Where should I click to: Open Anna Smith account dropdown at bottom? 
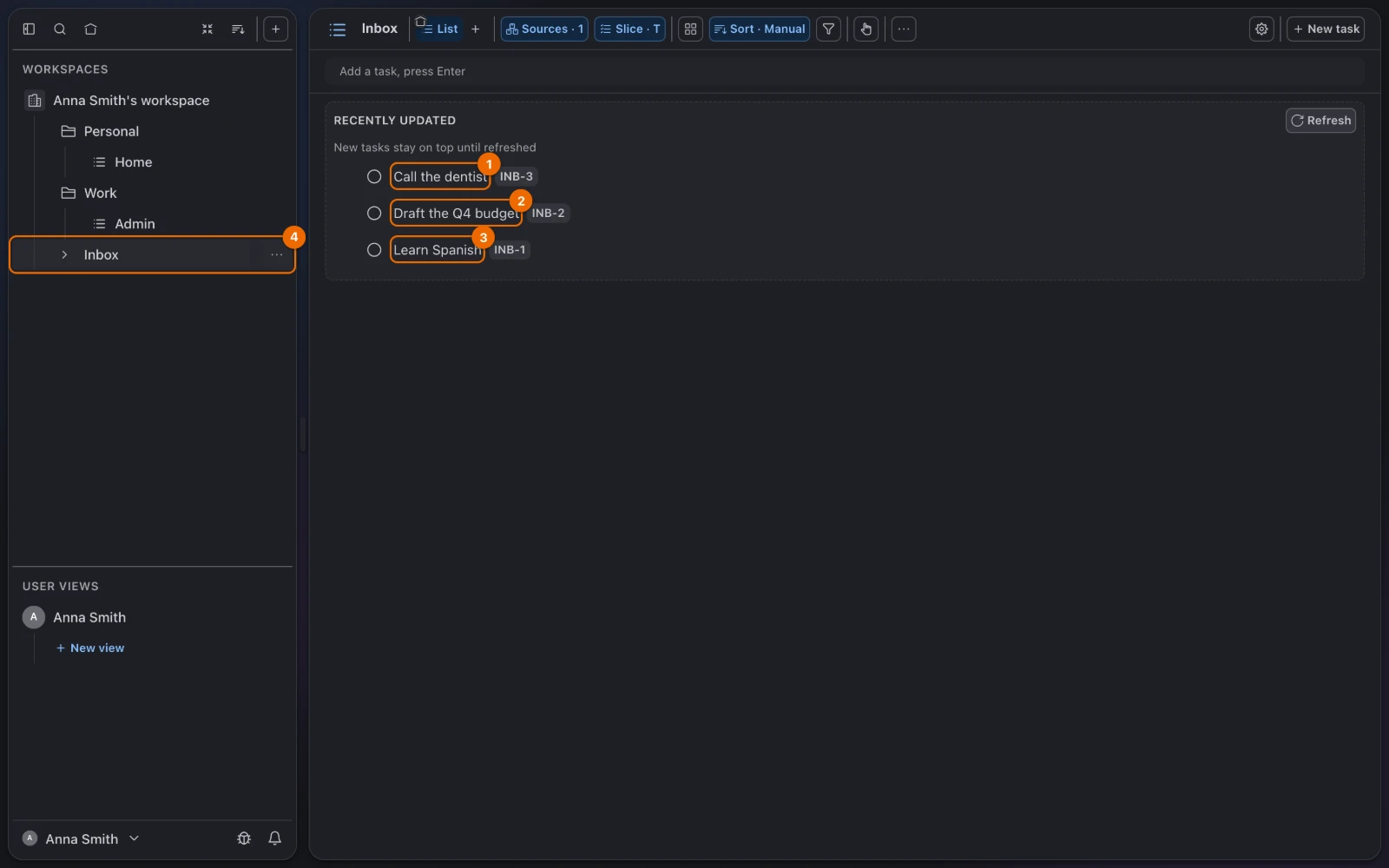pos(81,838)
